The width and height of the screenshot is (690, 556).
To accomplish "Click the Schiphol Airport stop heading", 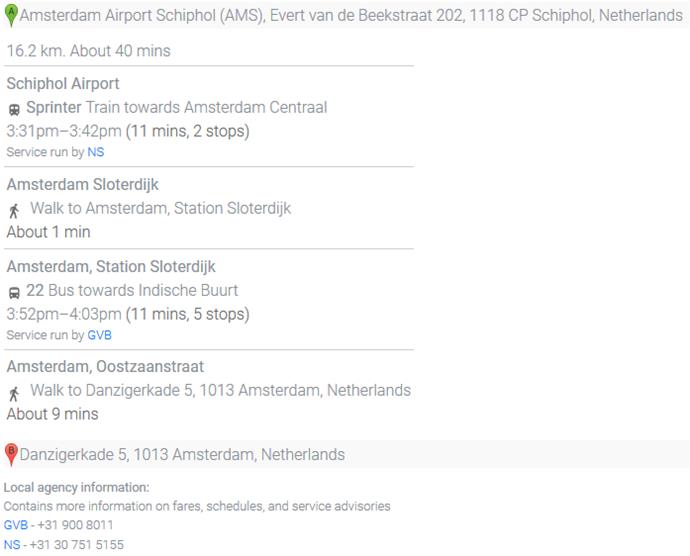I will (63, 84).
